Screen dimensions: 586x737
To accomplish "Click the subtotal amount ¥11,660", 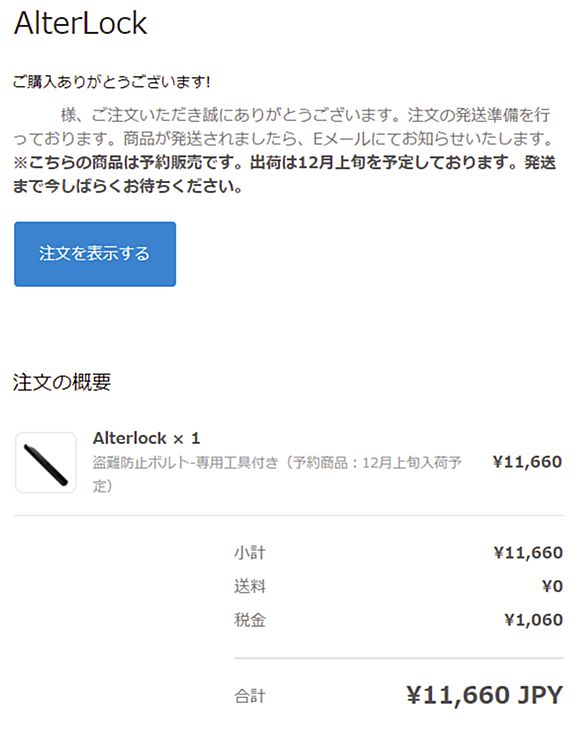I will (x=528, y=553).
